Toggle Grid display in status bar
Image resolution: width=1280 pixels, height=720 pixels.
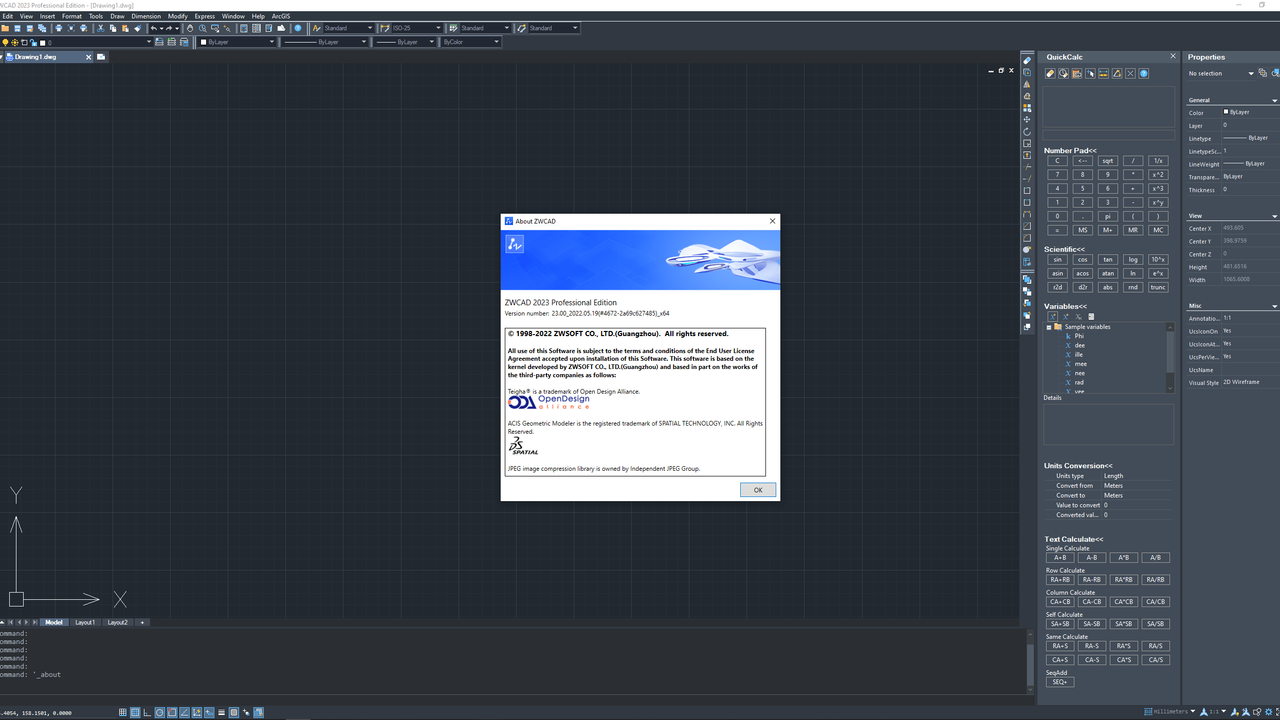click(135, 712)
